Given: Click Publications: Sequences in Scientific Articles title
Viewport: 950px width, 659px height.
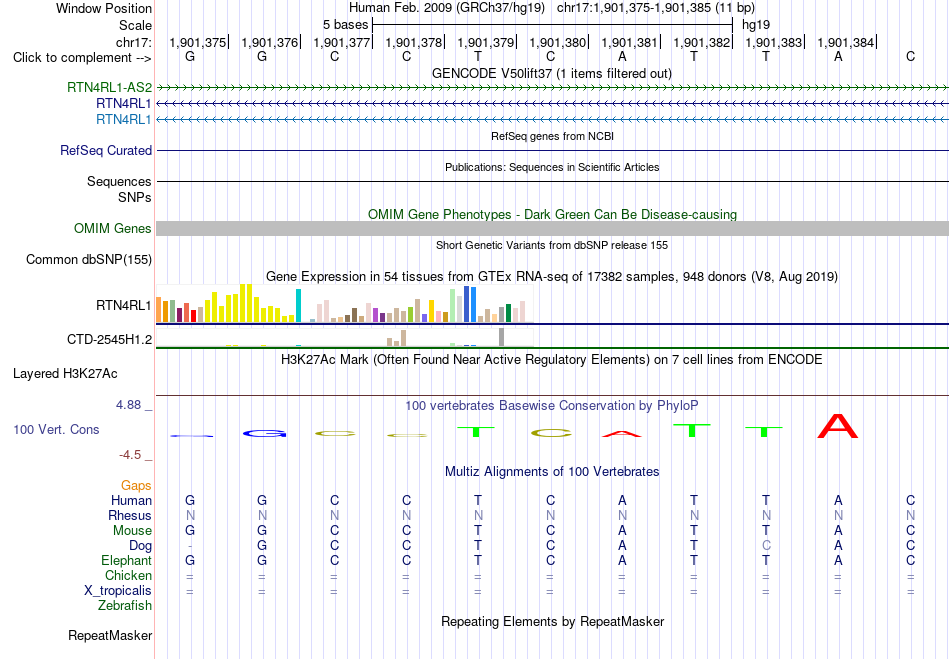Looking at the screenshot, I should coord(552,167).
